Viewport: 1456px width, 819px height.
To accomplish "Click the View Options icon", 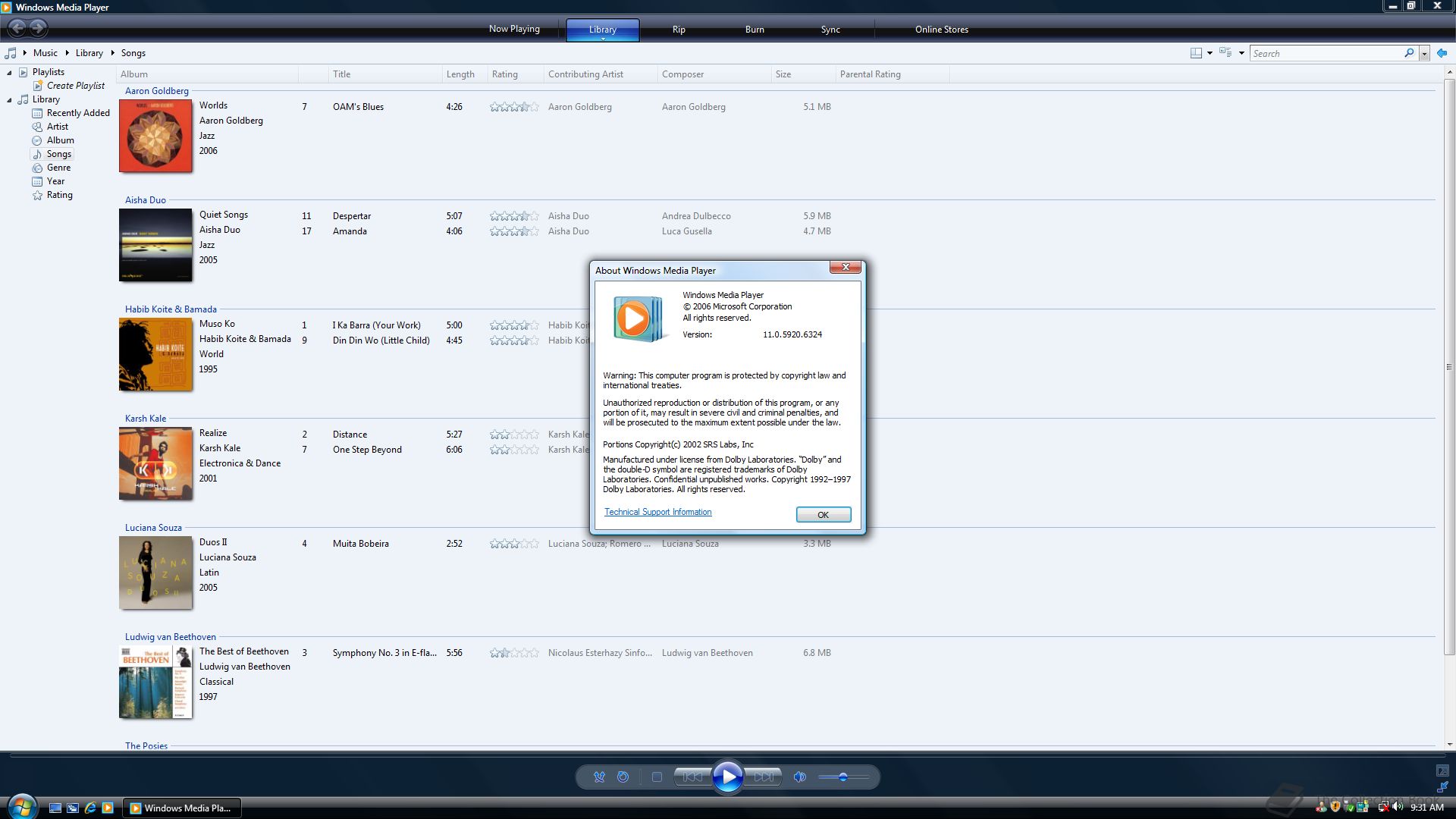I will 1225,53.
